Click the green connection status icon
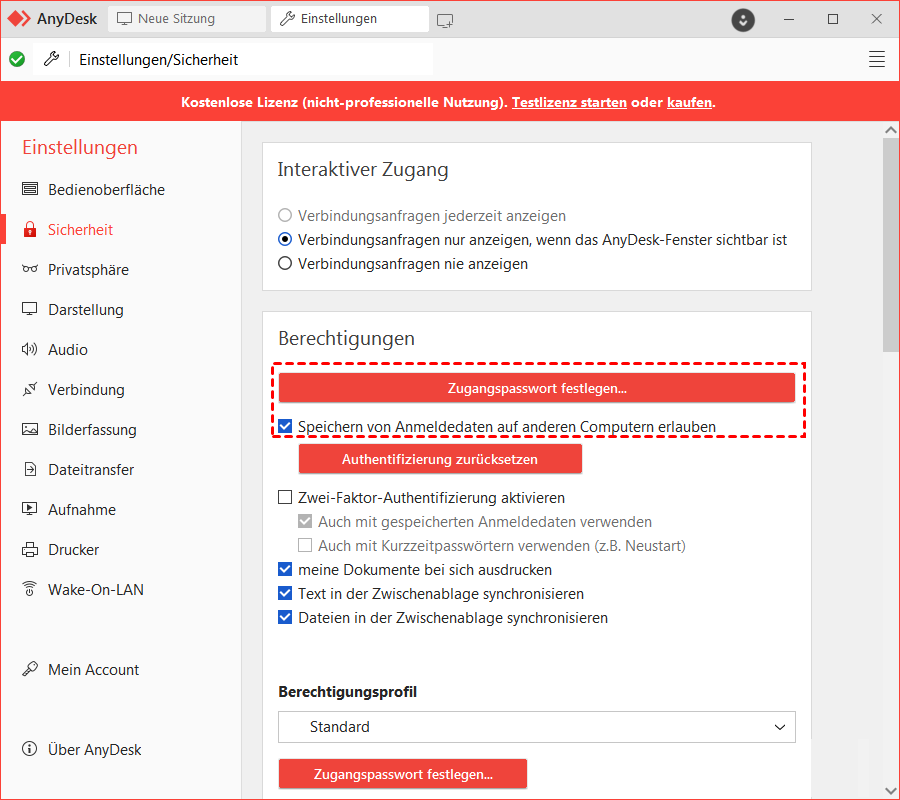900x800 pixels. pos(17,59)
